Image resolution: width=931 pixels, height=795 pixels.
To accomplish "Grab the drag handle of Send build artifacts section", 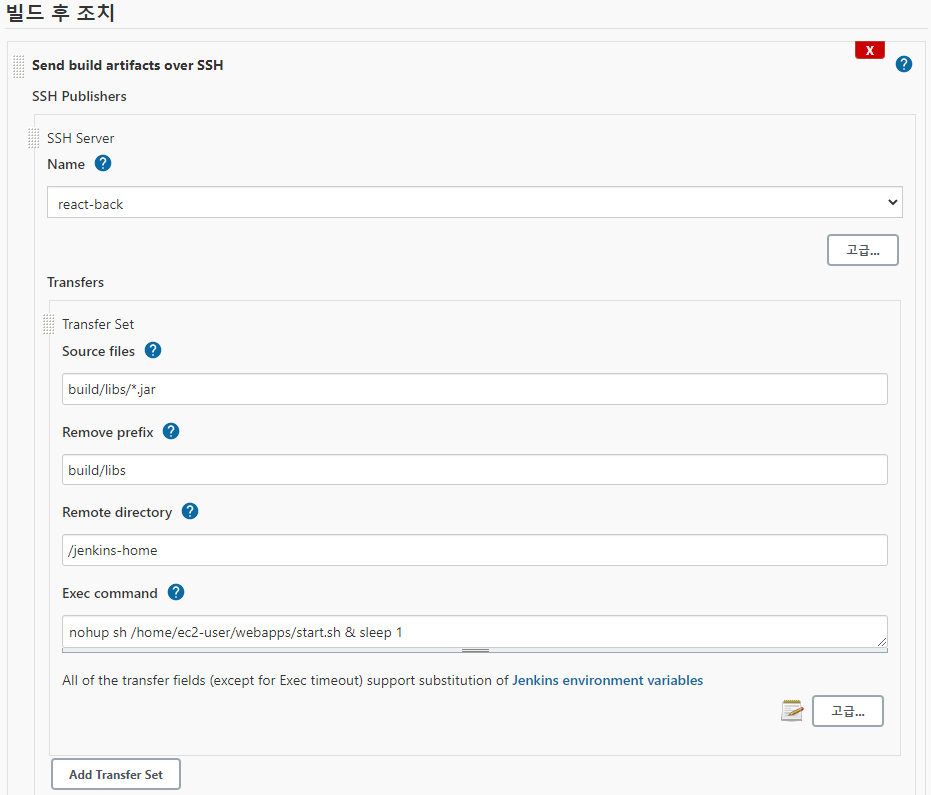I will (18, 66).
